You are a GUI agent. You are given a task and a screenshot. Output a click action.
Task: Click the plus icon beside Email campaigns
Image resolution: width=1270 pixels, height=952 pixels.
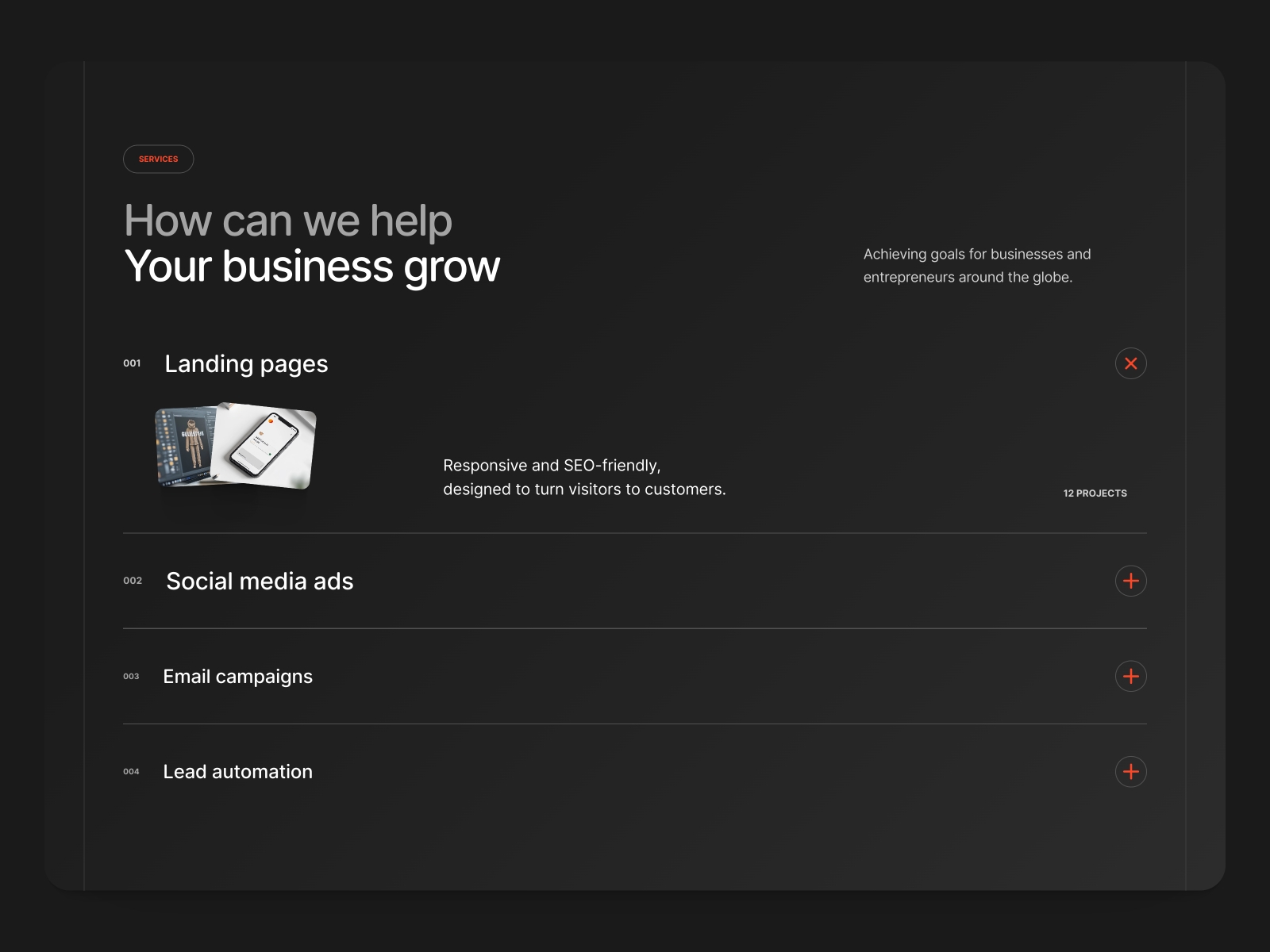click(1131, 676)
